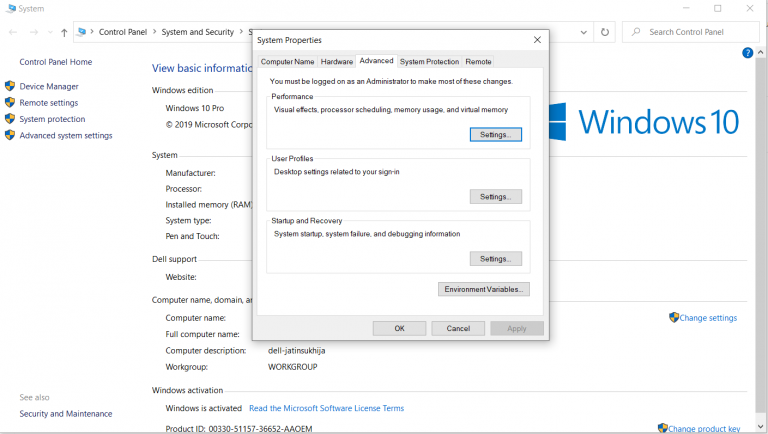Click the shield icon beside Change product key
The height and width of the screenshot is (434, 768).
[x=663, y=428]
